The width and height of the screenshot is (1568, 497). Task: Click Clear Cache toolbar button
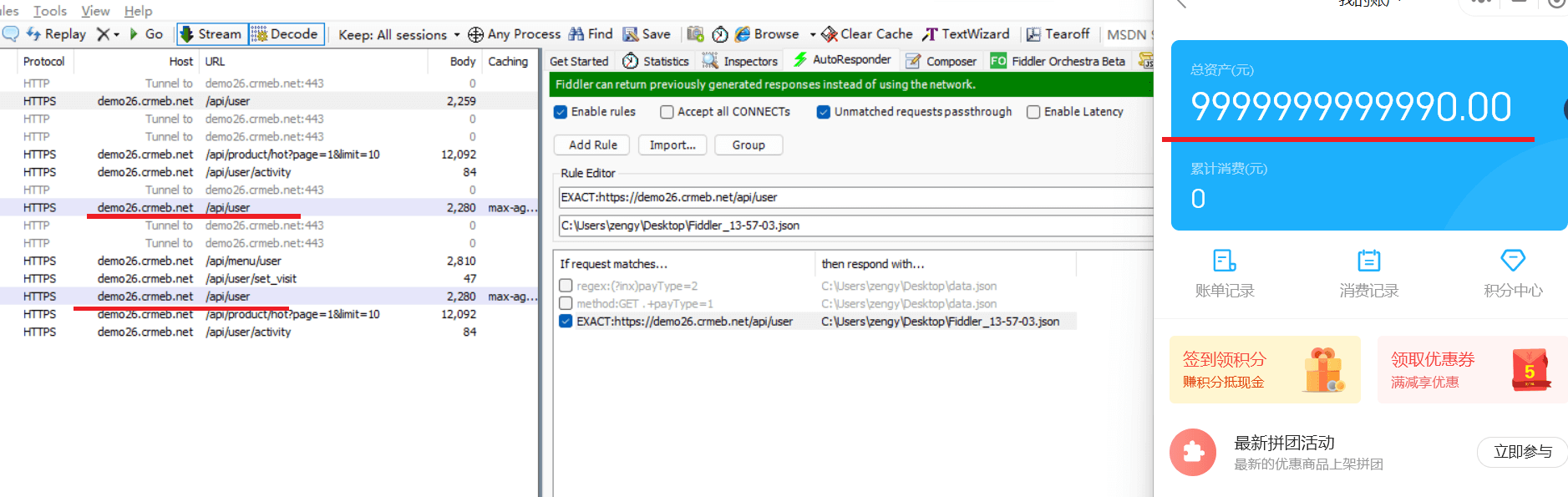point(867,34)
